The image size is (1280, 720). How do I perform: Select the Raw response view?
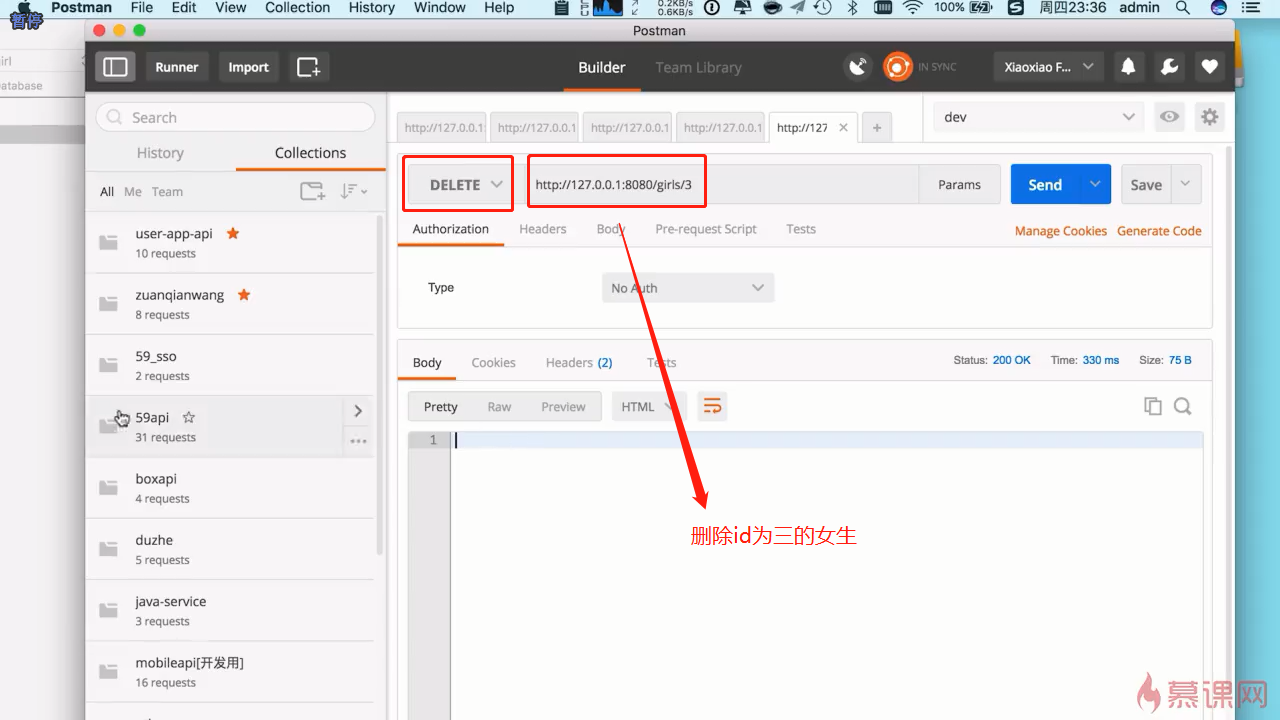499,406
